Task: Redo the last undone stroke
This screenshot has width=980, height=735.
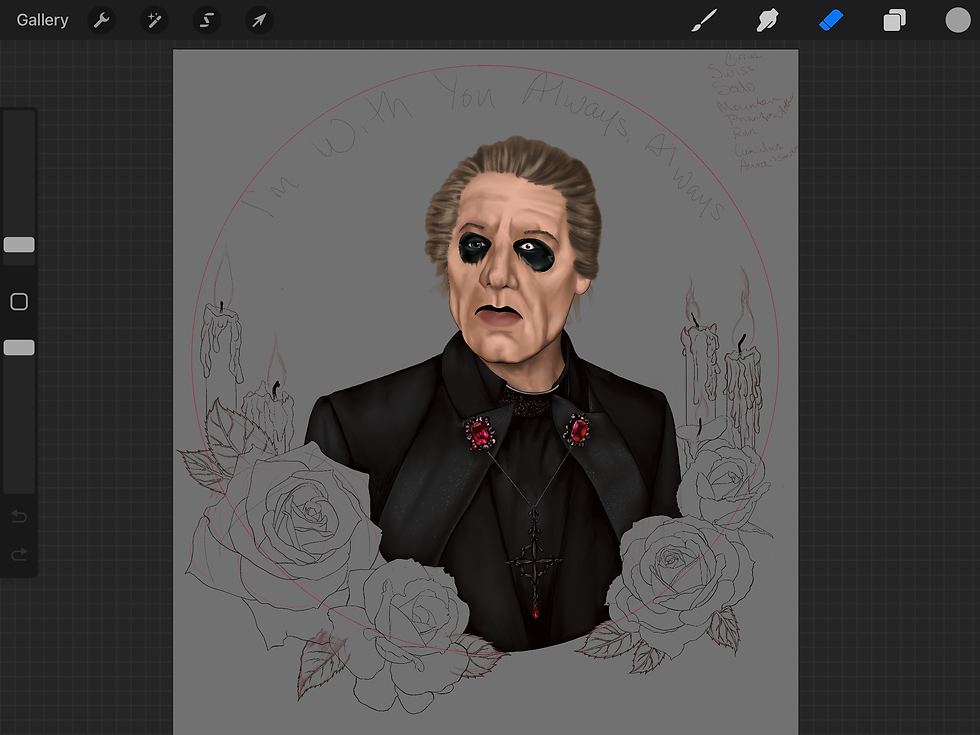Action: click(19, 554)
